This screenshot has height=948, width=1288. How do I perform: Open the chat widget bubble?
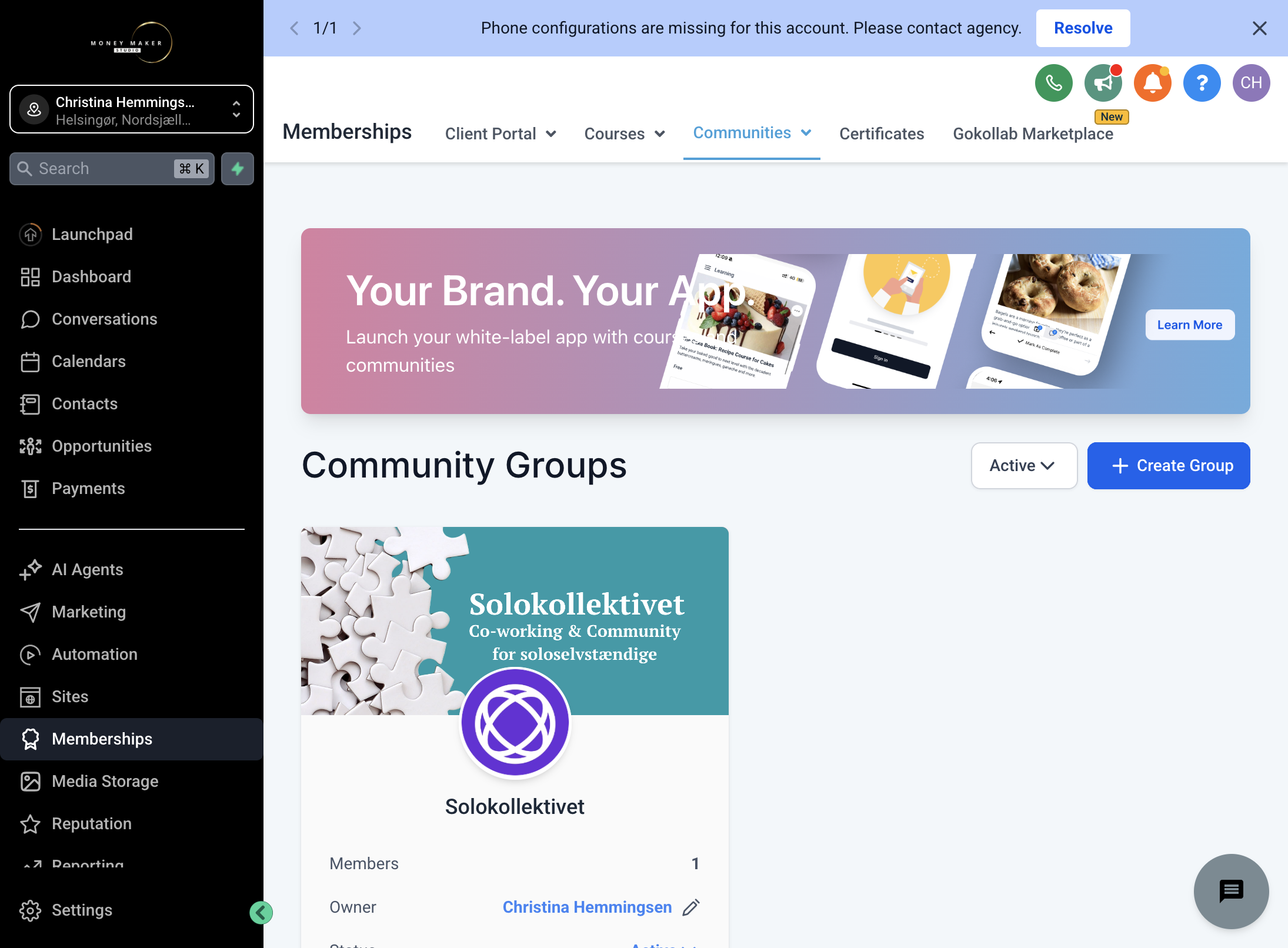(x=1231, y=892)
